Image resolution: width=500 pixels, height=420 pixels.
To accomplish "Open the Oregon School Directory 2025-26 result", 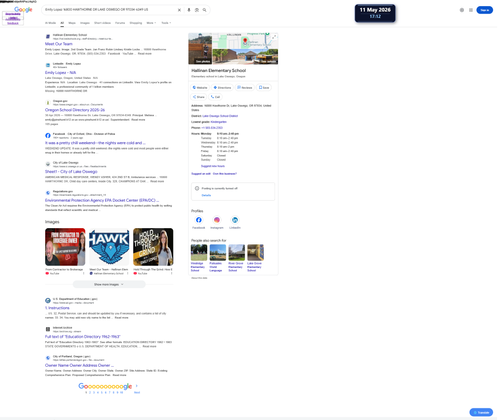I will pyautogui.click(x=75, y=110).
